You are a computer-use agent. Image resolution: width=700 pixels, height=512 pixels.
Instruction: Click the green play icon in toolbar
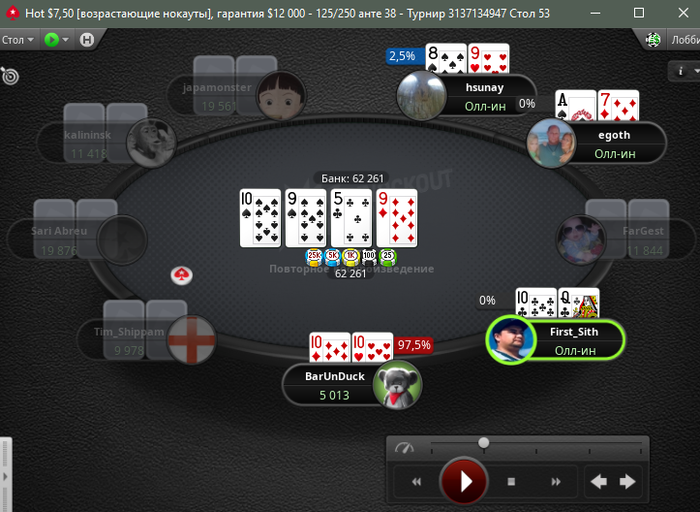tap(51, 40)
